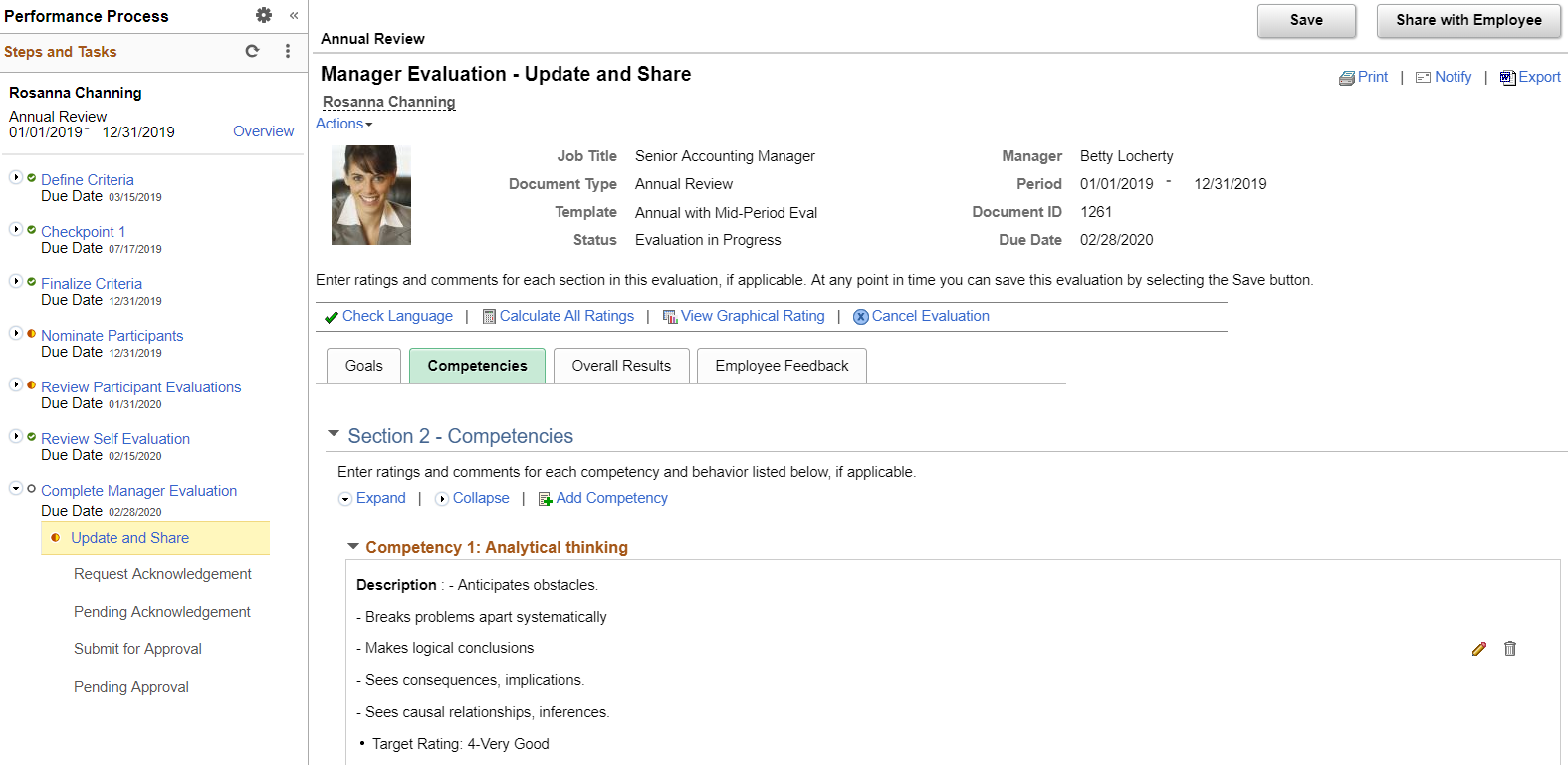Open the Actions dropdown menu
This screenshot has width=1568, height=765.
click(344, 124)
